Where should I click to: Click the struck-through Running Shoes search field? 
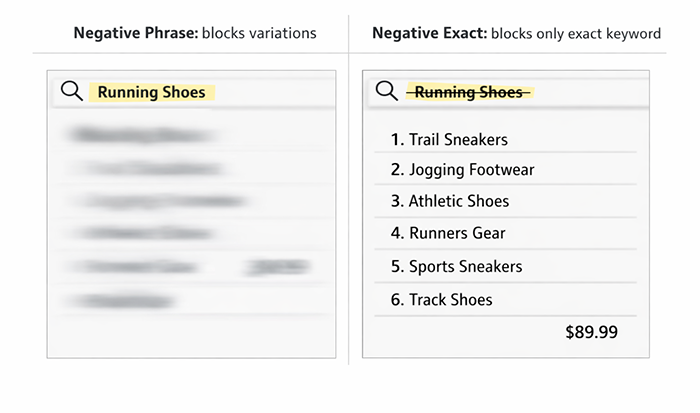[469, 92]
